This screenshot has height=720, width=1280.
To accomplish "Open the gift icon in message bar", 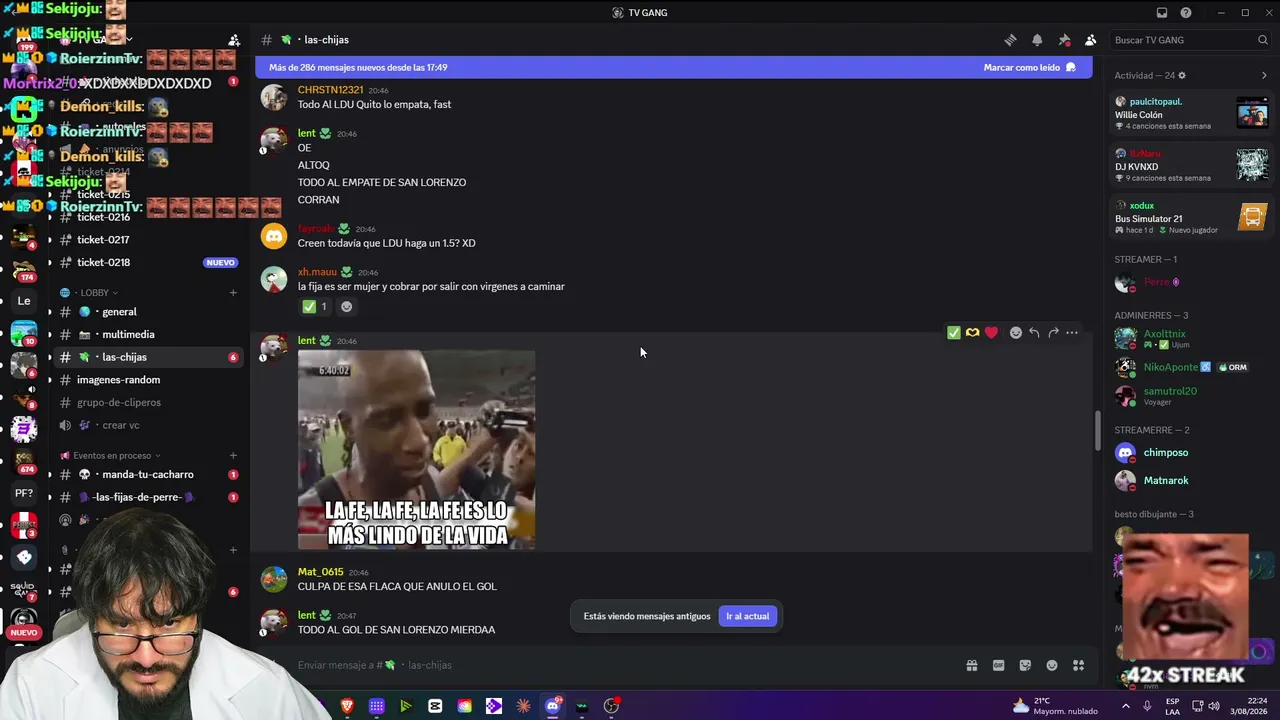I will (971, 665).
